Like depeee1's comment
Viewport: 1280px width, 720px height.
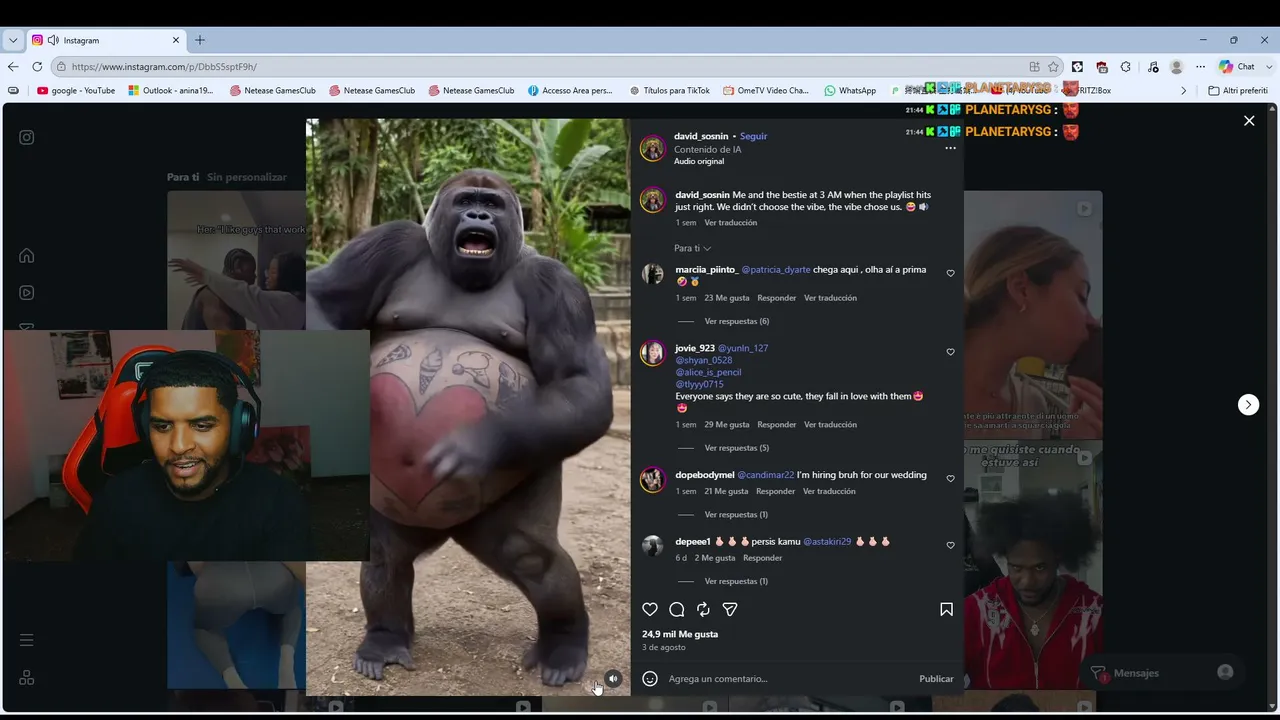(x=950, y=545)
